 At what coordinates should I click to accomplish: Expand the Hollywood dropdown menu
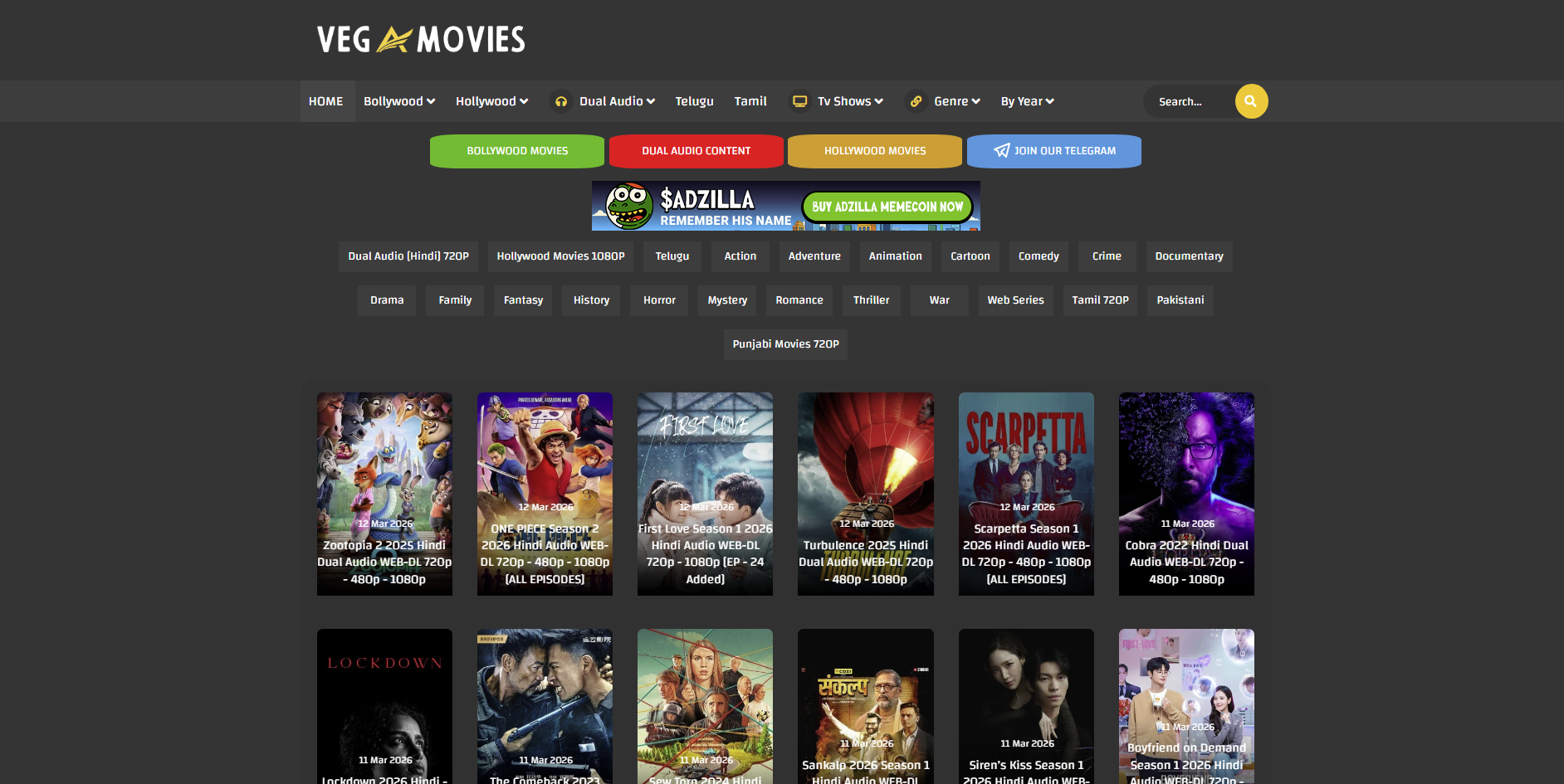pyautogui.click(x=491, y=101)
